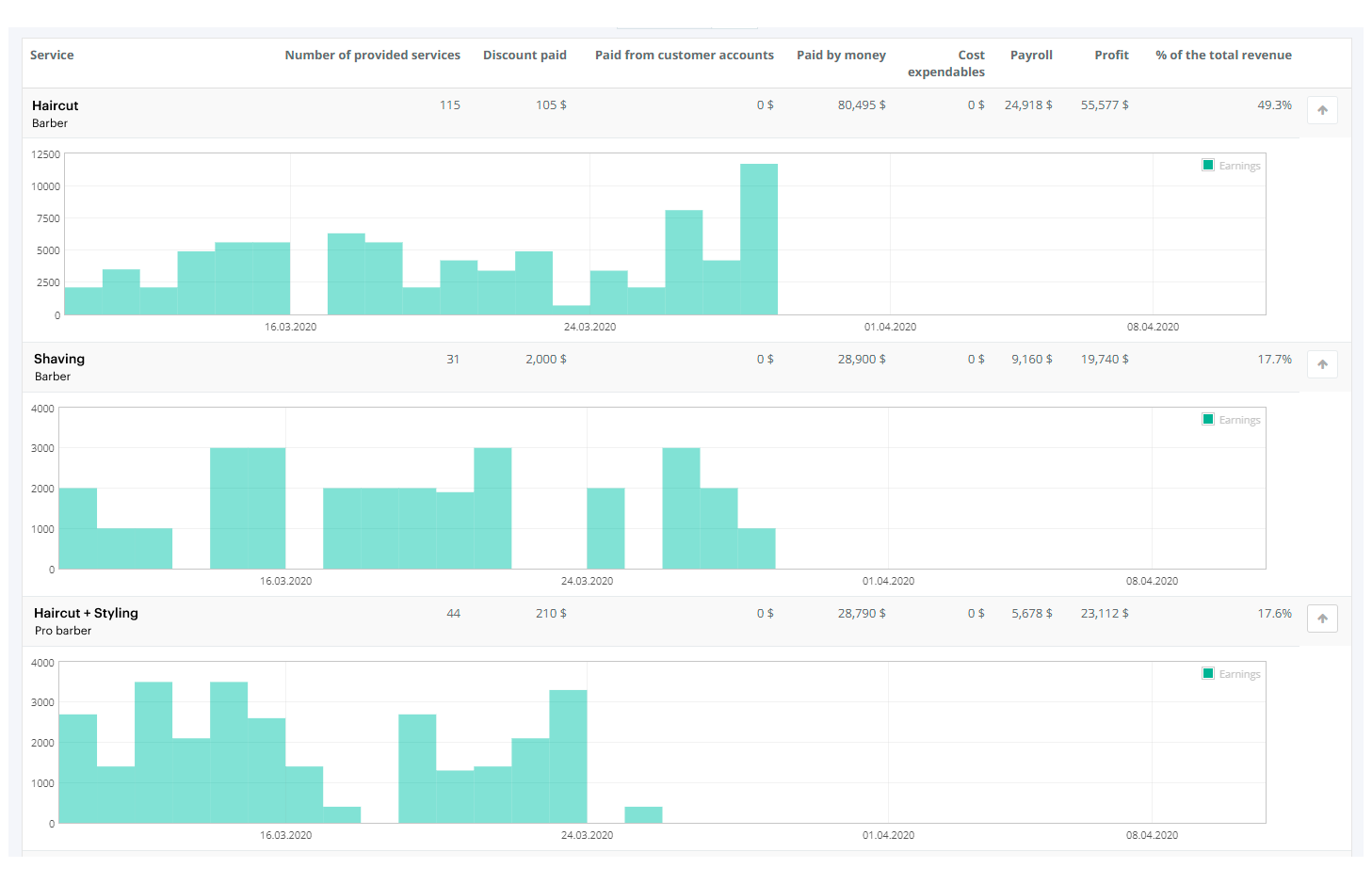Open the Shaving 2,000 $ discount value
Image resolution: width=1372 pixels, height=884 pixels.
pos(546,360)
